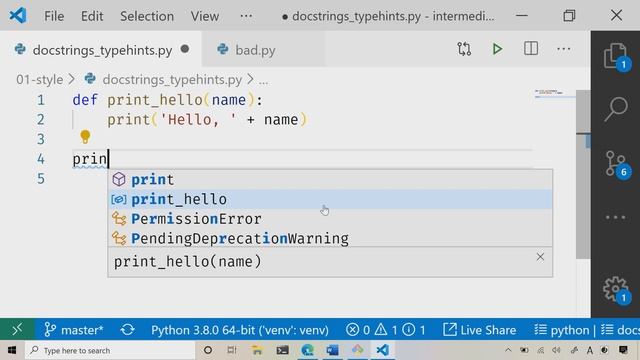Click the editor minimap
The height and width of the screenshot is (360, 640).
(x=554, y=93)
